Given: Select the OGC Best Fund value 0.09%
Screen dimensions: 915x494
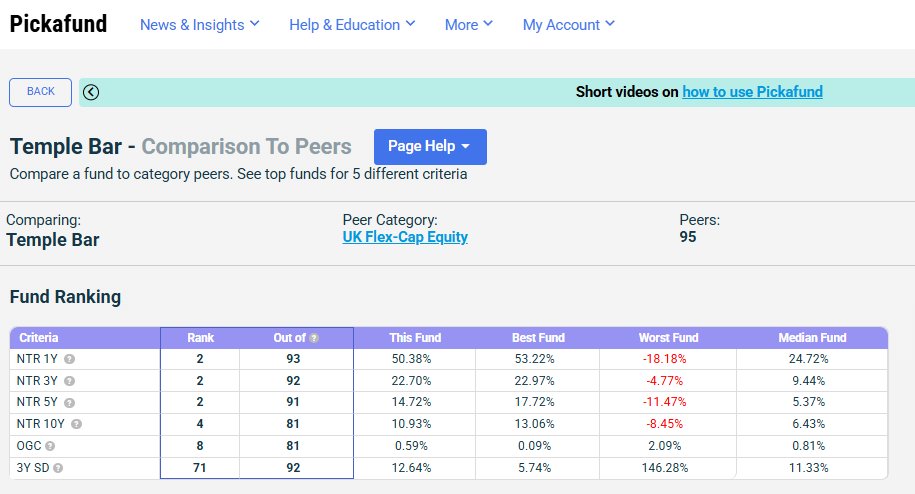Looking at the screenshot, I should 535,446.
